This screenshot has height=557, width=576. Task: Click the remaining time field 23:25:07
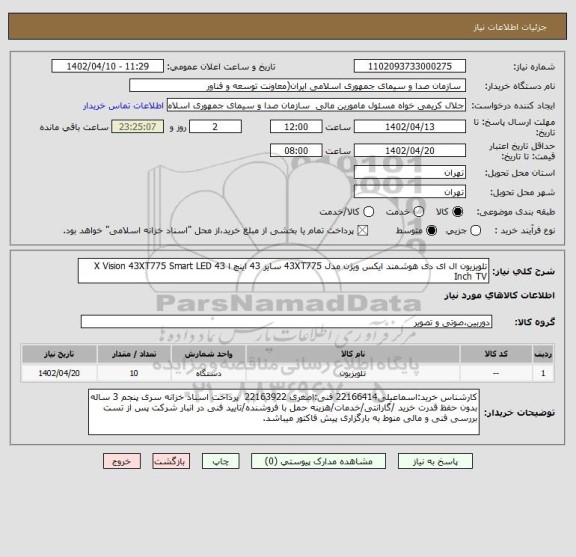[x=138, y=127]
